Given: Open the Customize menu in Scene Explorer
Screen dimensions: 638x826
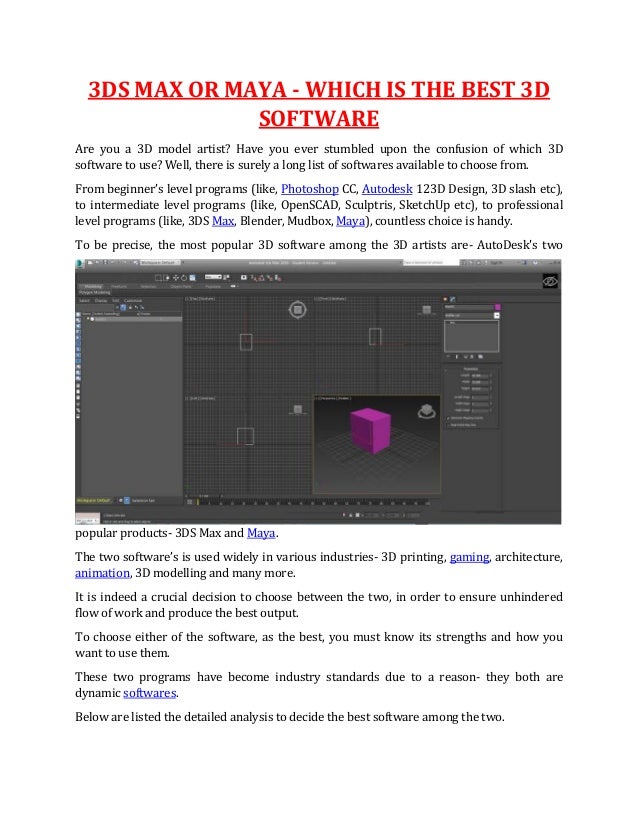Looking at the screenshot, I should pos(133,301).
